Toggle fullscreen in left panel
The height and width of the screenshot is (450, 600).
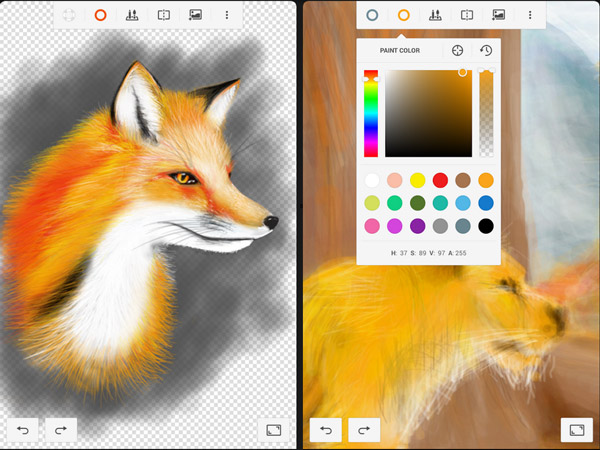click(x=274, y=430)
